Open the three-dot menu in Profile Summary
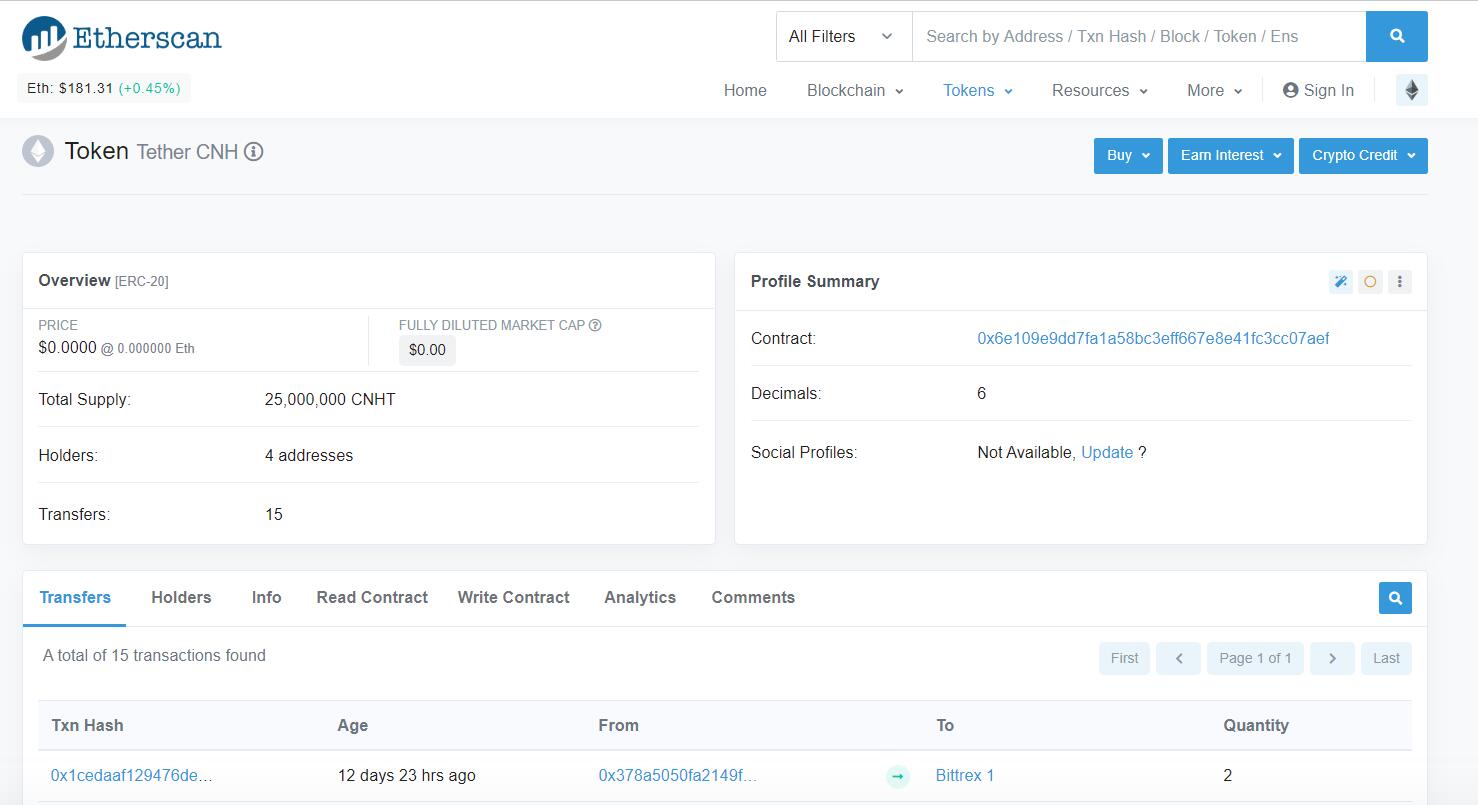Viewport: 1478px width, 805px height. pyautogui.click(x=1399, y=282)
